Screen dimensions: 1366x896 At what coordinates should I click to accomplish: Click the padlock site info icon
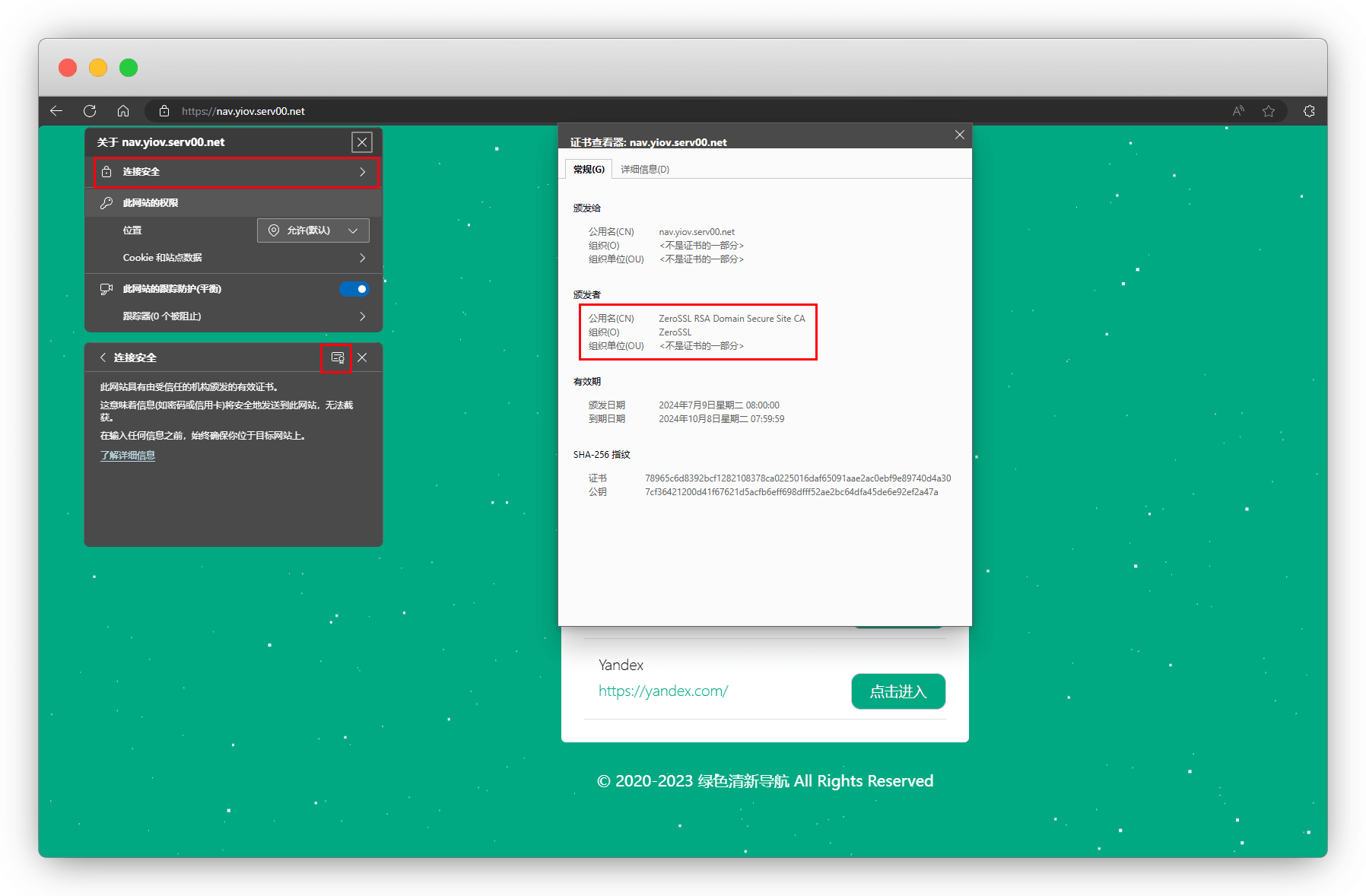pyautogui.click(x=164, y=111)
